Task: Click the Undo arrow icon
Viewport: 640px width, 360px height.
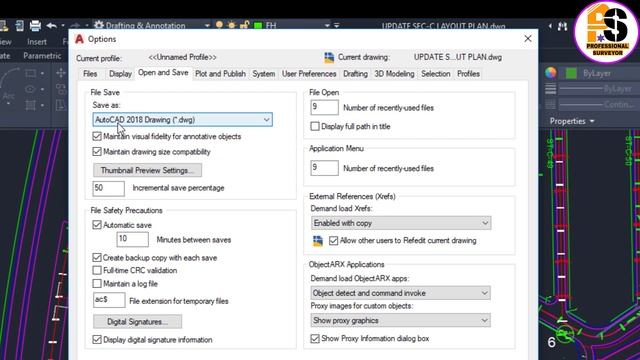Action: [51, 25]
